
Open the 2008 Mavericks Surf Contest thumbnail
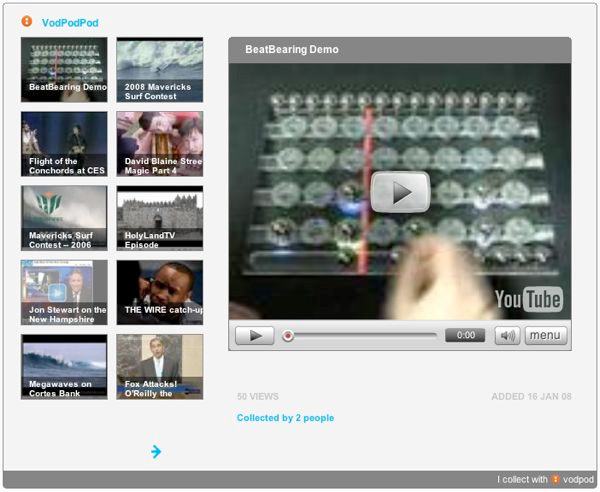(x=160, y=70)
